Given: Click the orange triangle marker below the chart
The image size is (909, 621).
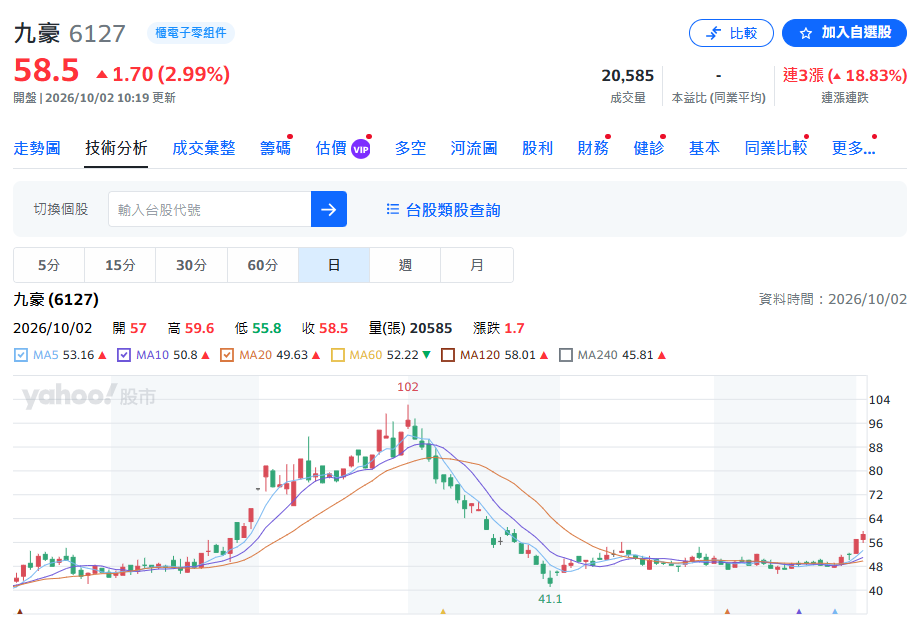Looking at the screenshot, I should [x=727, y=611].
